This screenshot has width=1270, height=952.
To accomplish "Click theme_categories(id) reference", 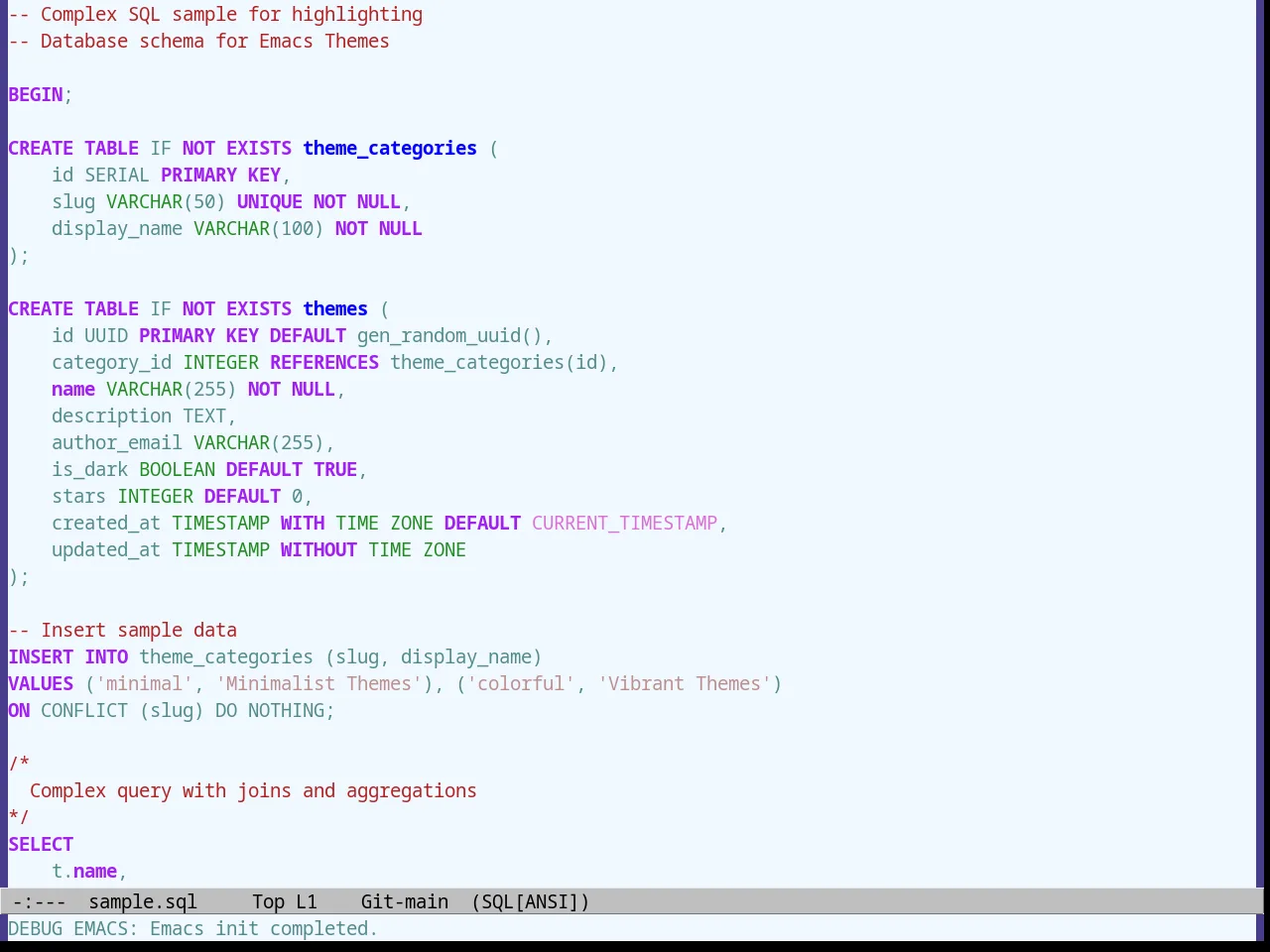I will click(x=499, y=362).
